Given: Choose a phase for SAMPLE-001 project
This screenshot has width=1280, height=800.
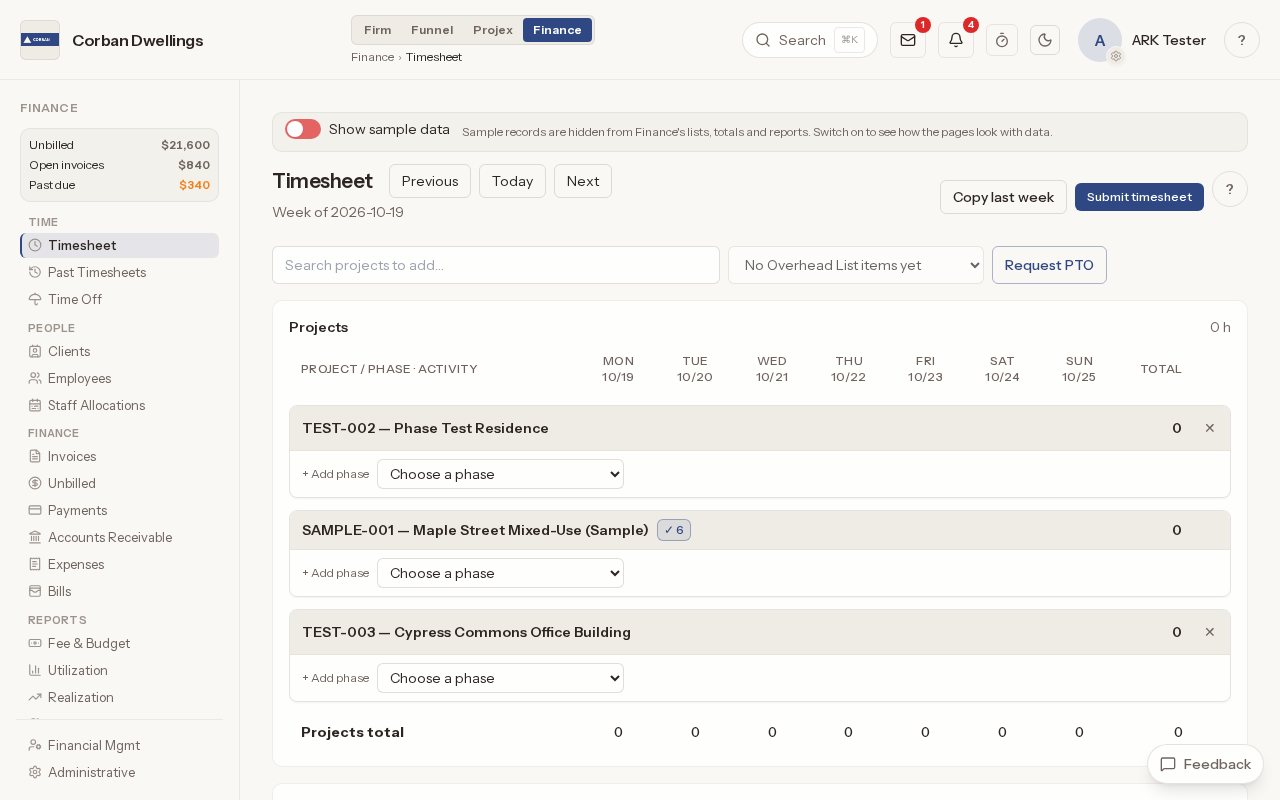Looking at the screenshot, I should point(500,573).
